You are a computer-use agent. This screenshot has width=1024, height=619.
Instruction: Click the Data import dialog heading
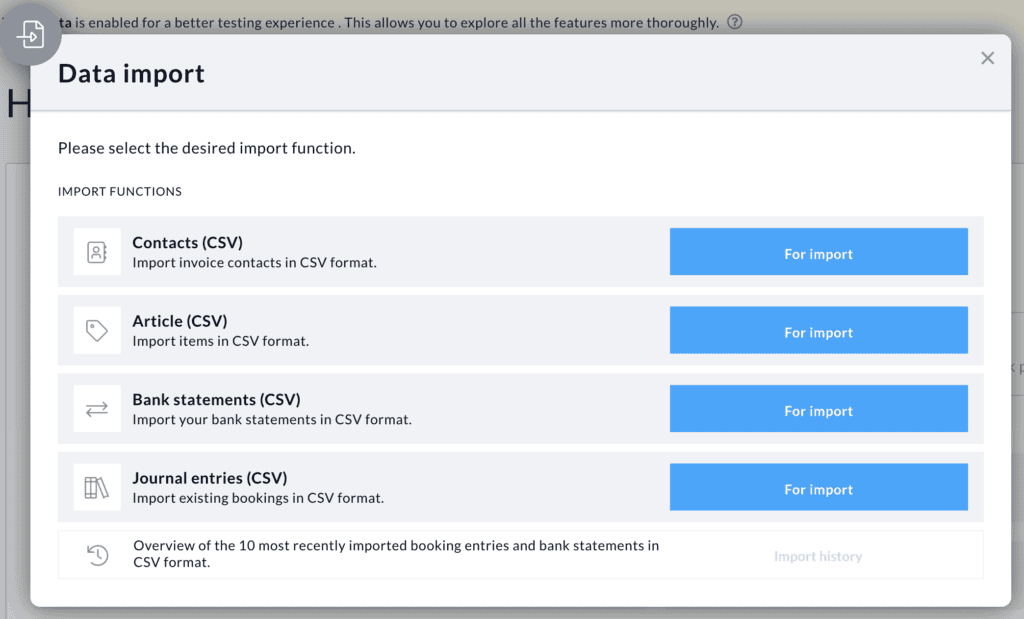(131, 73)
